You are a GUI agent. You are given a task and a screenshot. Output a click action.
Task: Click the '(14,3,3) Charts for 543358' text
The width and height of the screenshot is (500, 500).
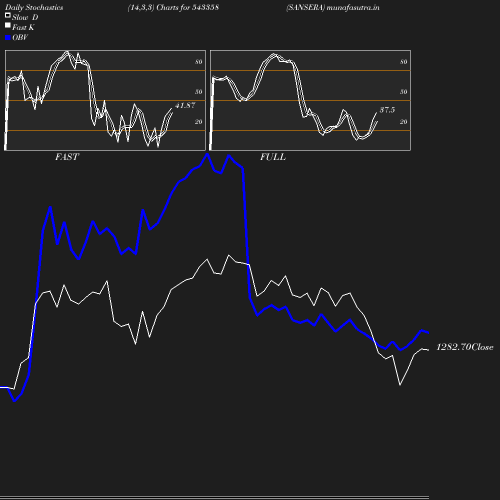point(173,7)
